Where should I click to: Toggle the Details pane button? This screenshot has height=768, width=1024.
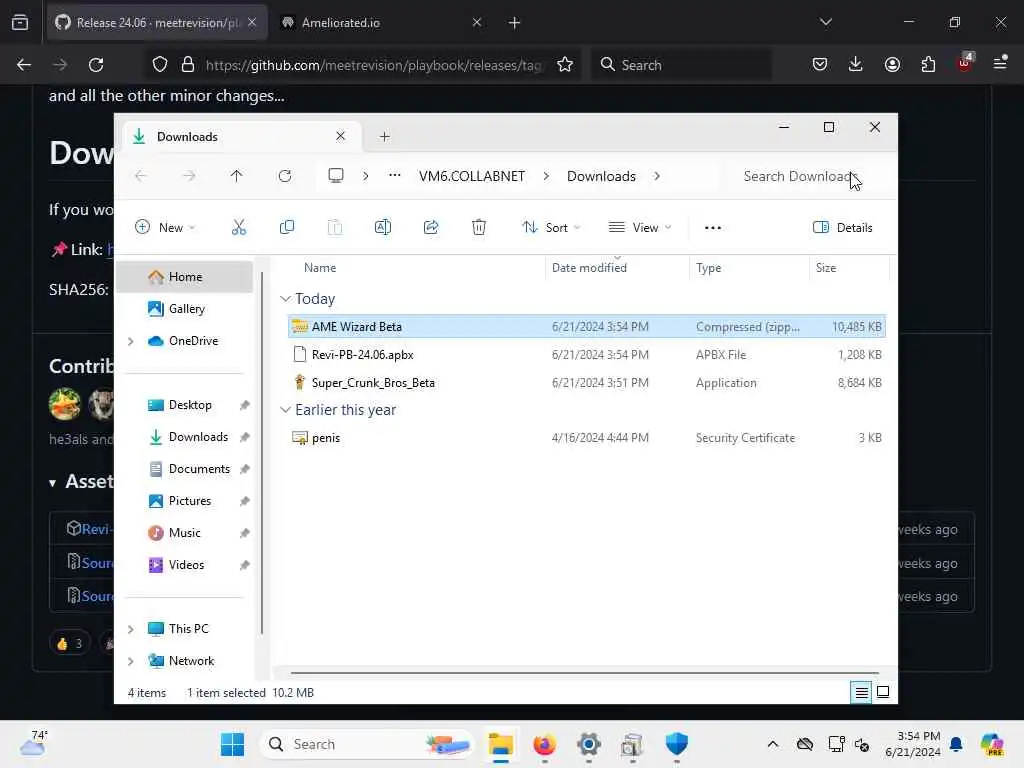coord(843,227)
